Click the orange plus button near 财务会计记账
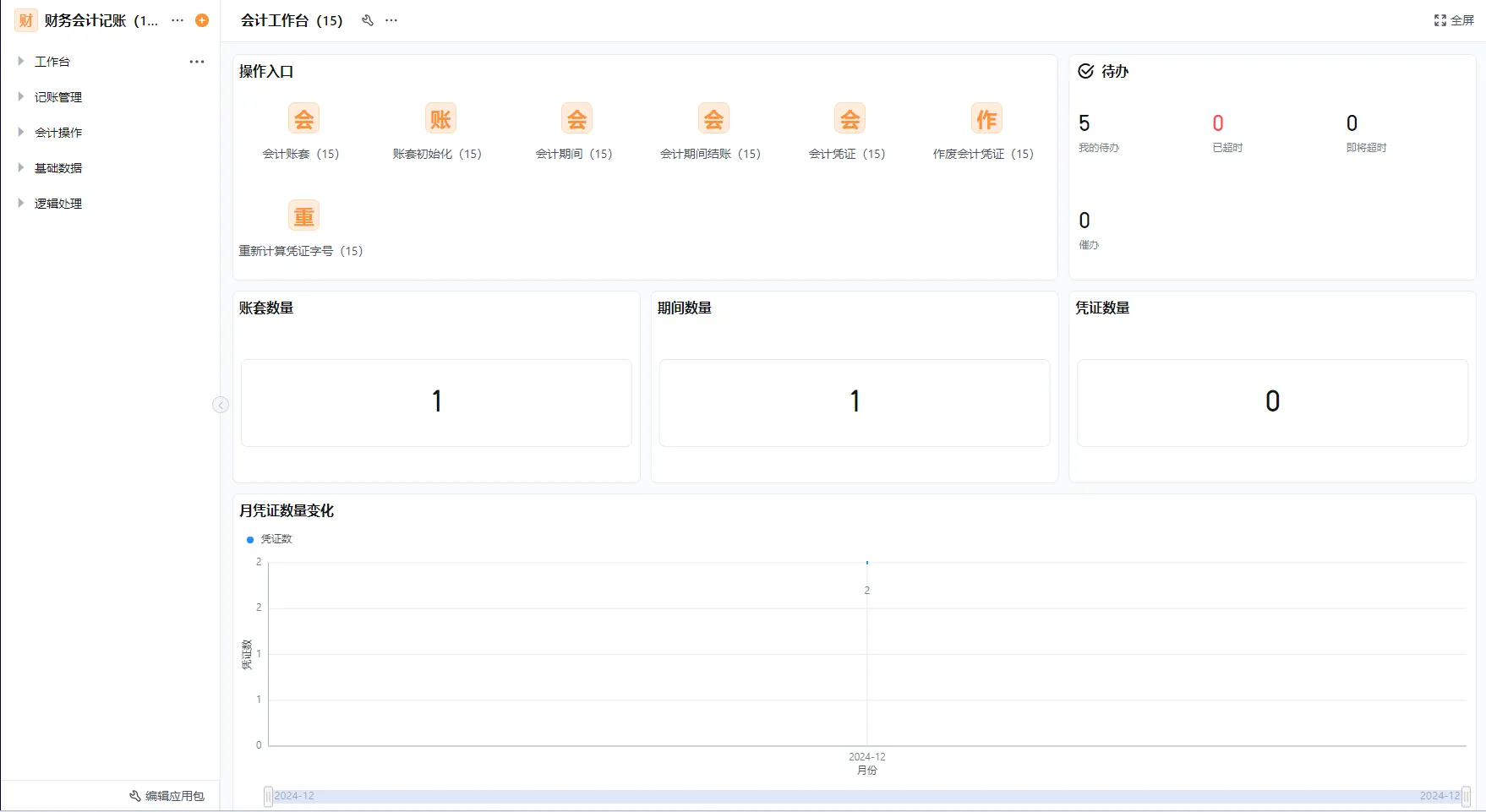The width and height of the screenshot is (1486, 812). (x=201, y=19)
